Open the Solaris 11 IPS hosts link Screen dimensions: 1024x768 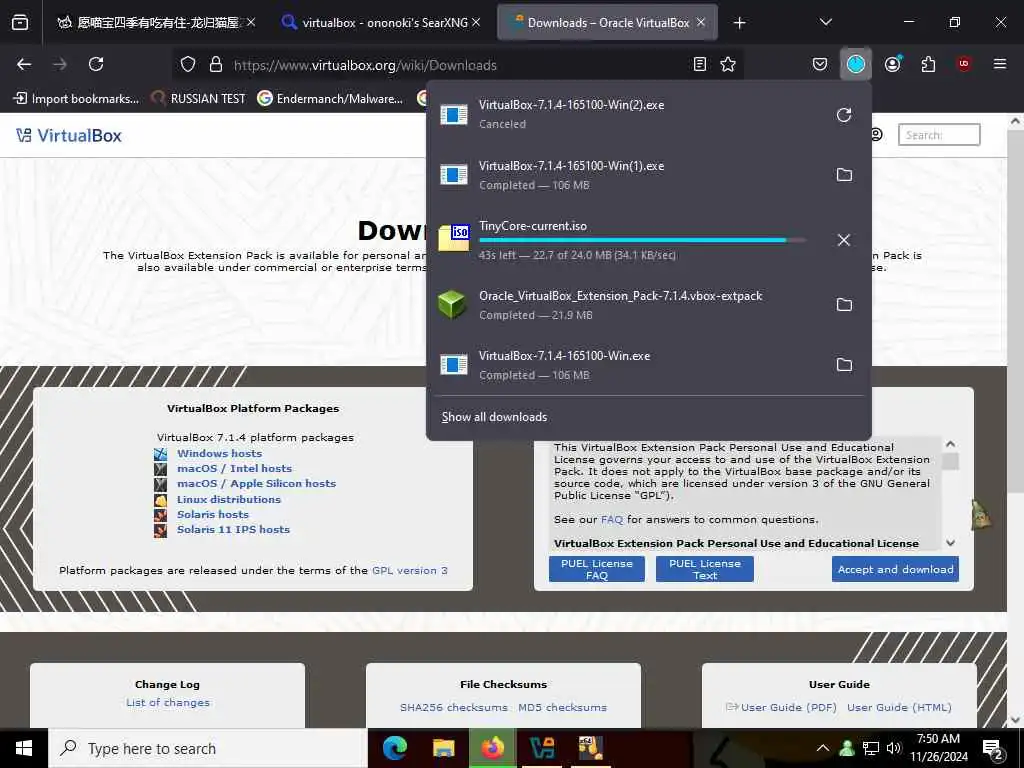click(x=233, y=530)
